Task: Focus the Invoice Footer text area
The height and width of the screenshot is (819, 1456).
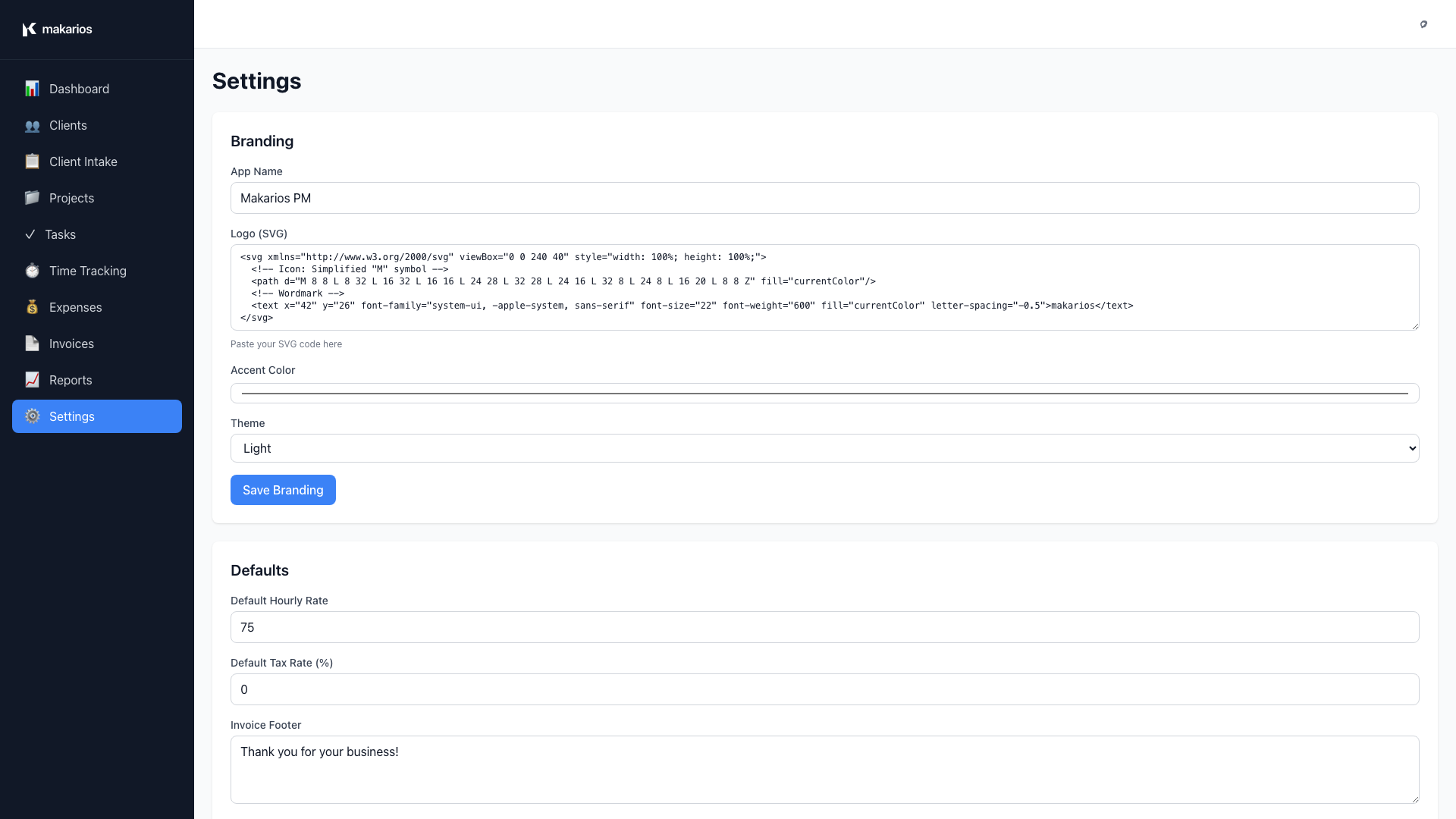Action: pyautogui.click(x=824, y=769)
